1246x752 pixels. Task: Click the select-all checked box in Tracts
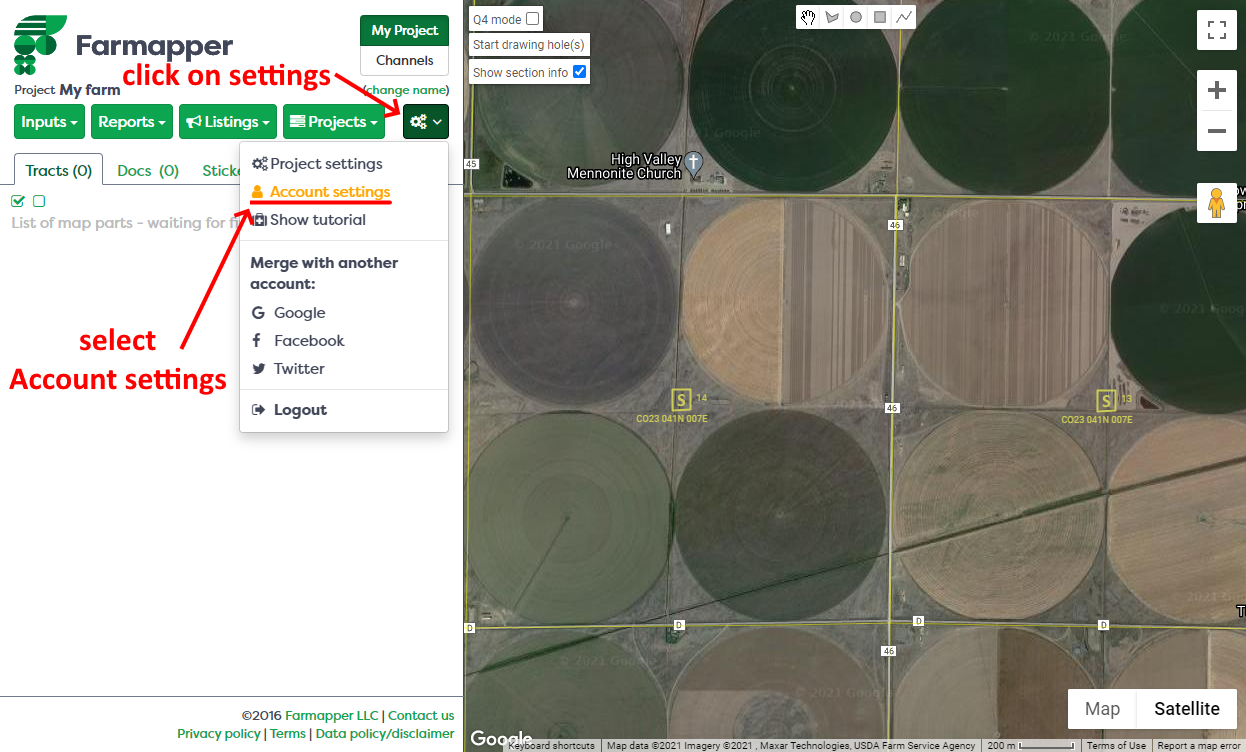18,201
